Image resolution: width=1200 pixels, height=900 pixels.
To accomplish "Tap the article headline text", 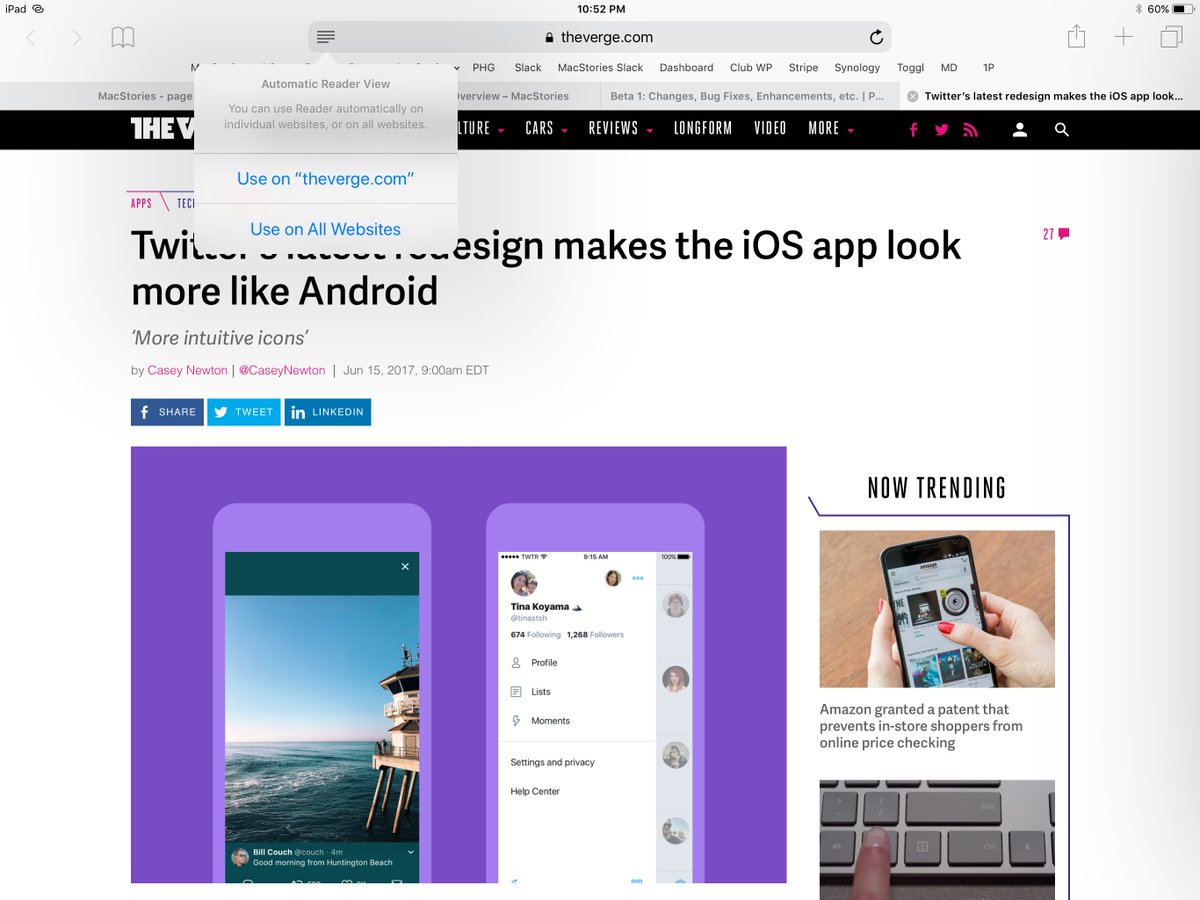I will pos(546,268).
